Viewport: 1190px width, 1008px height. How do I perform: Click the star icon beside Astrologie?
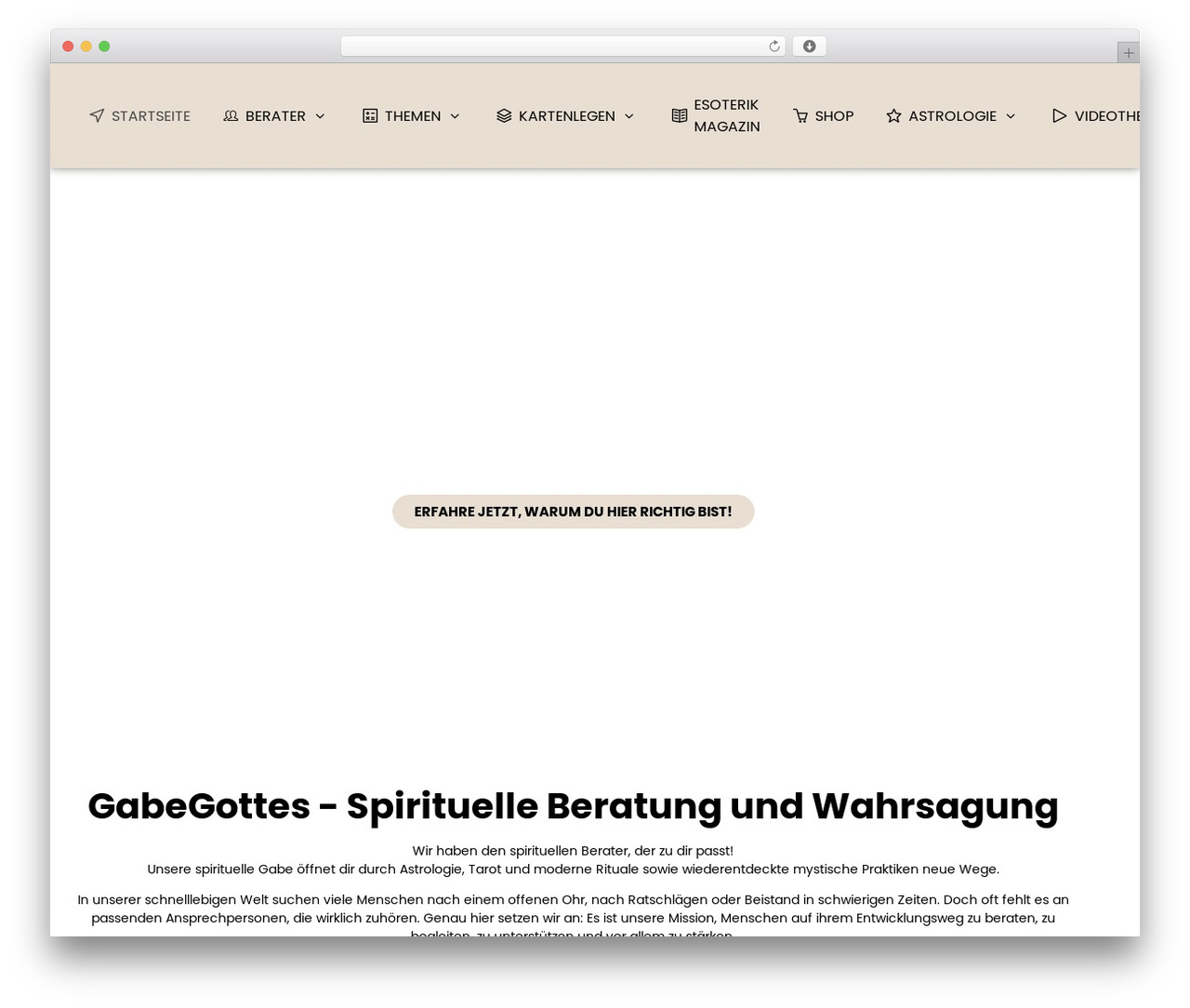893,115
